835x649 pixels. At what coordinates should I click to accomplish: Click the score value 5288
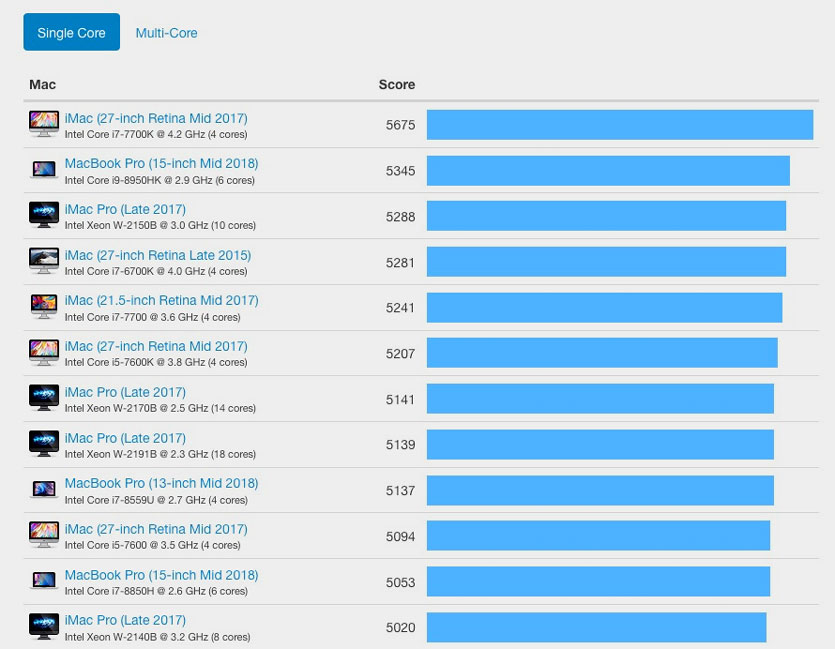[400, 217]
